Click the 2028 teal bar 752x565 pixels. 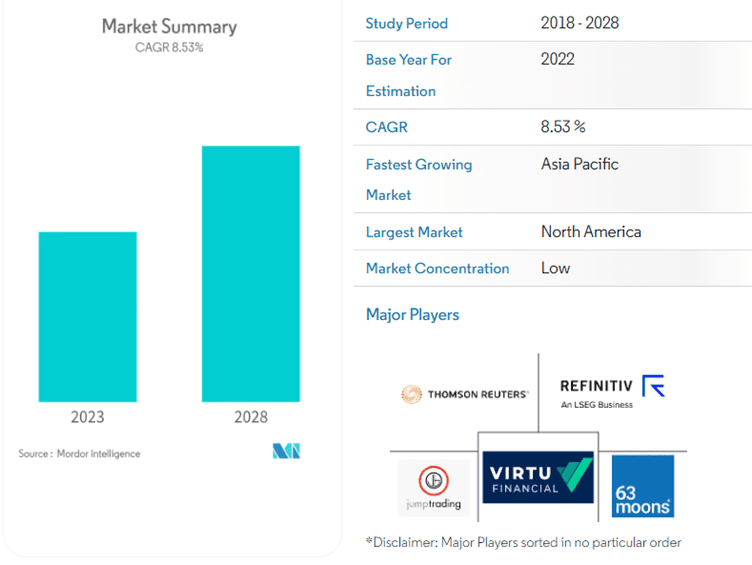click(x=250, y=274)
